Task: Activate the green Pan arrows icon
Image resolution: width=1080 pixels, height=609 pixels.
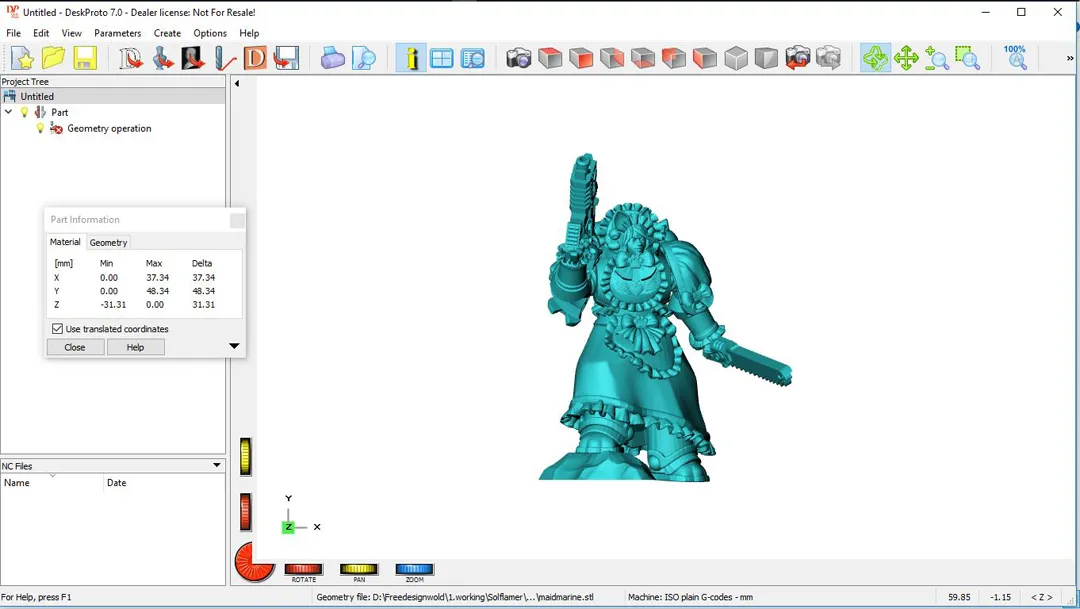Action: (x=906, y=59)
